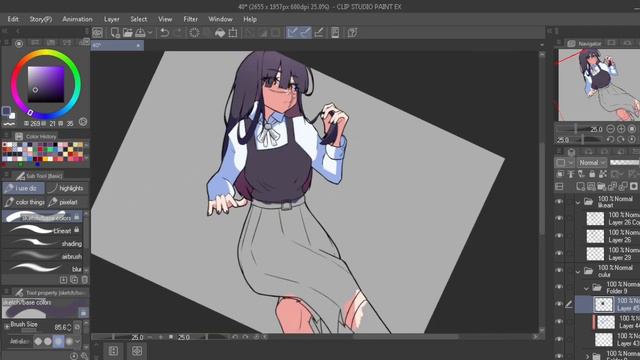640x360 pixels.
Task: Expand the collapsed folder at layer list bottom
Action: 587,356
